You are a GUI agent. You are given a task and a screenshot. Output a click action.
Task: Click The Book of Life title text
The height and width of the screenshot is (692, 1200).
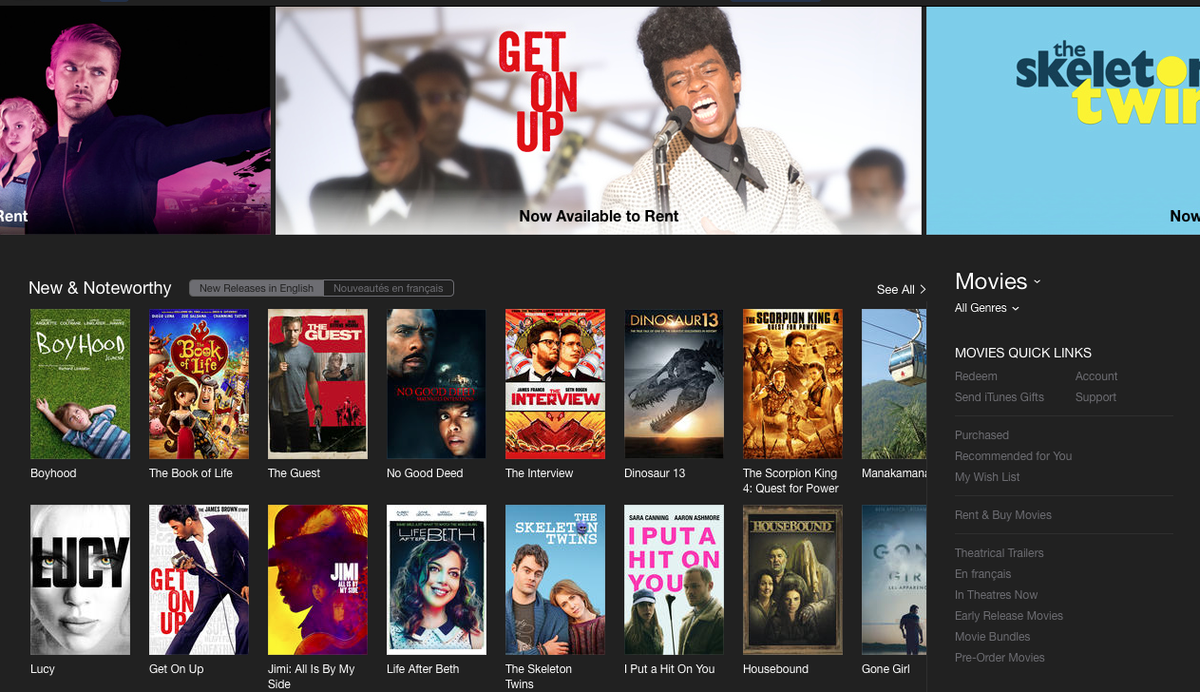[191, 473]
